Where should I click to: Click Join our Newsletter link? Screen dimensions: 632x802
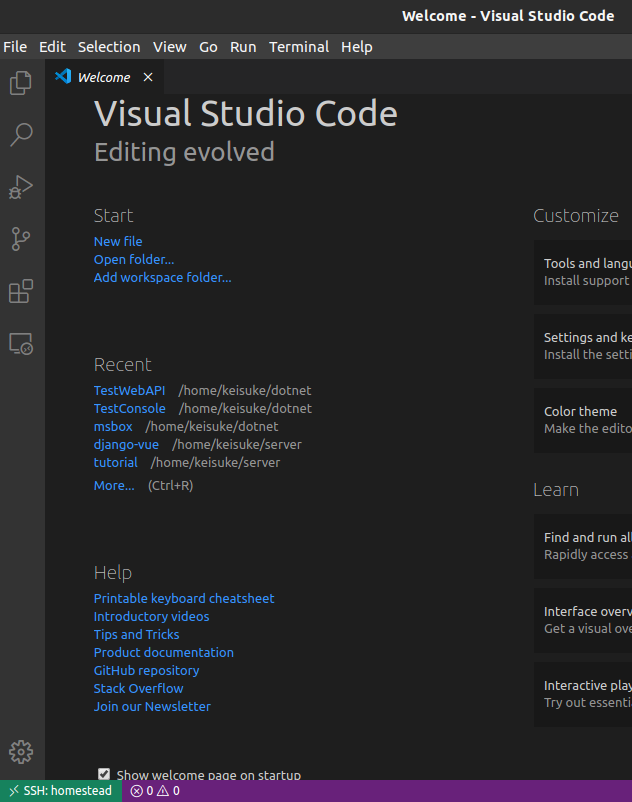pos(152,706)
